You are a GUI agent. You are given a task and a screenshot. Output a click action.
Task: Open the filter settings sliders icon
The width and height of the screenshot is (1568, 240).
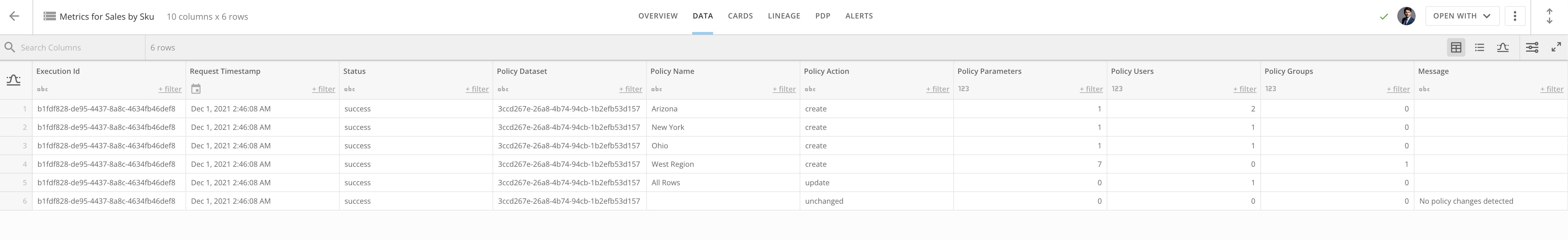[1531, 47]
